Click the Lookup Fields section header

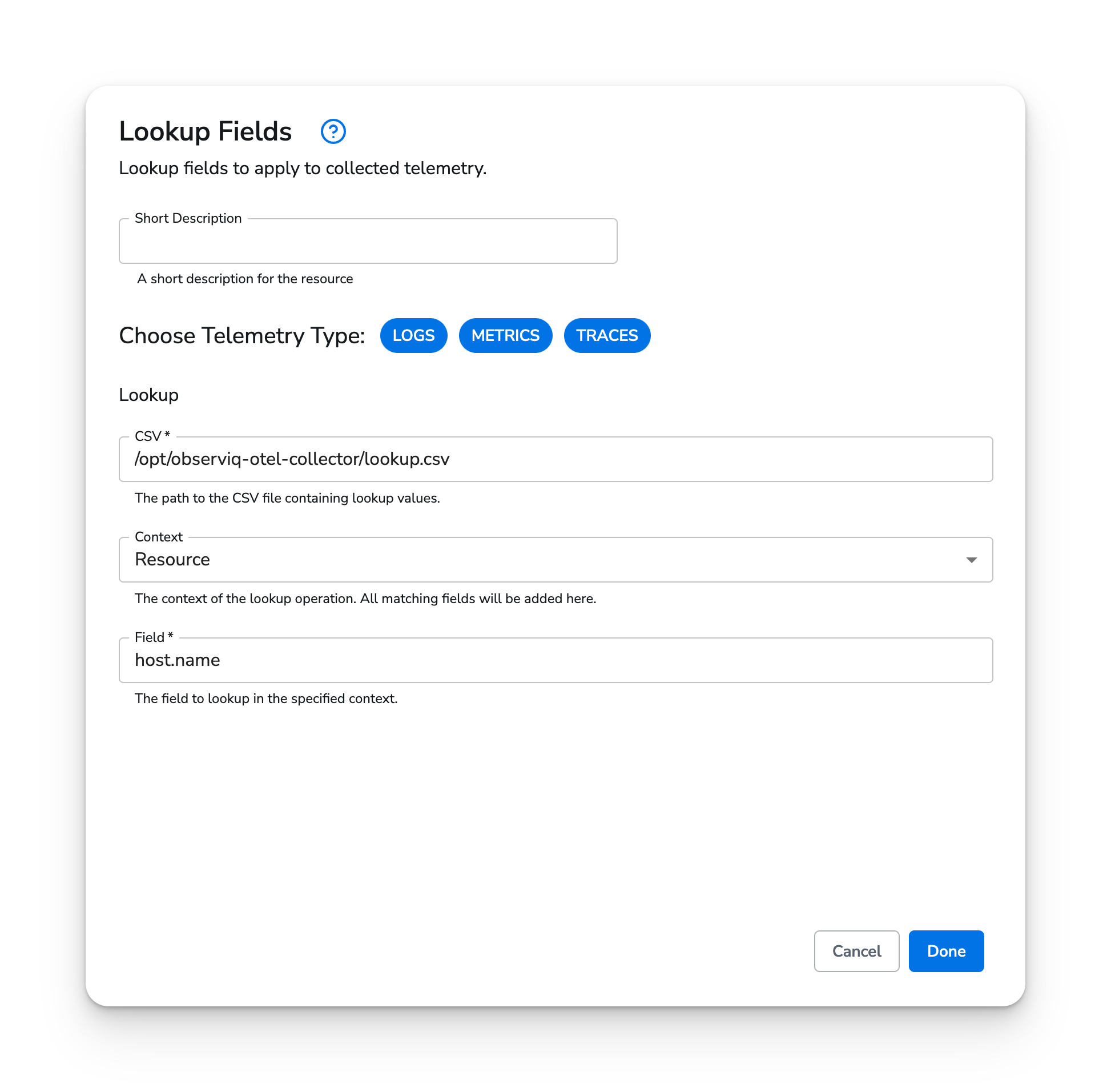206,131
